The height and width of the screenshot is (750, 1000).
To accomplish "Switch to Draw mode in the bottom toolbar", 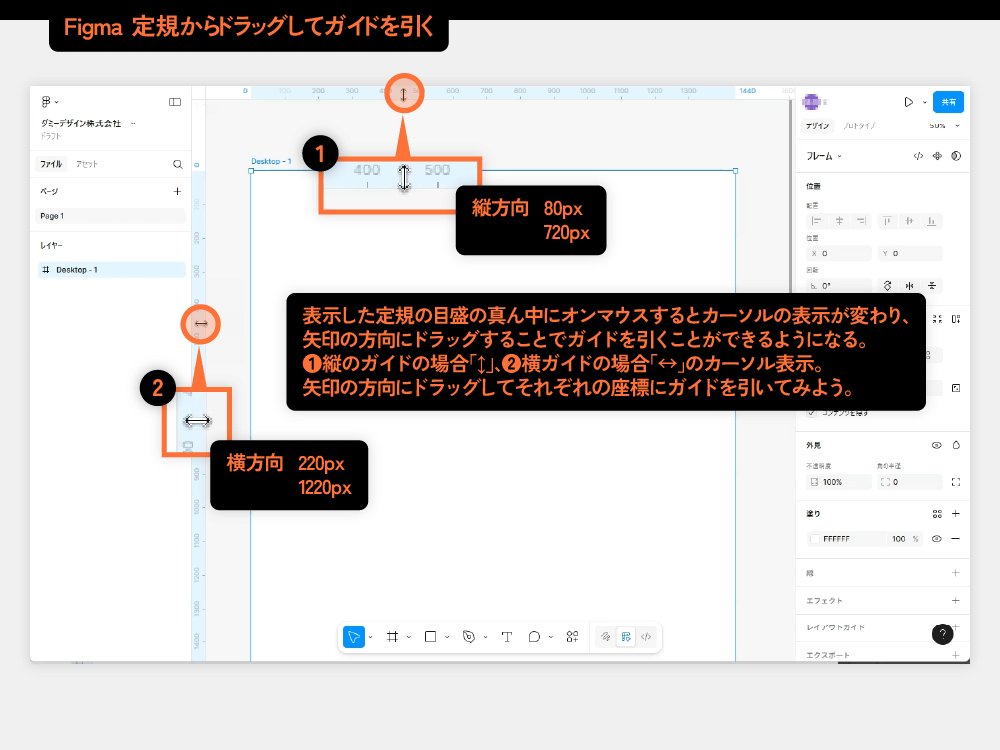I will pos(605,636).
